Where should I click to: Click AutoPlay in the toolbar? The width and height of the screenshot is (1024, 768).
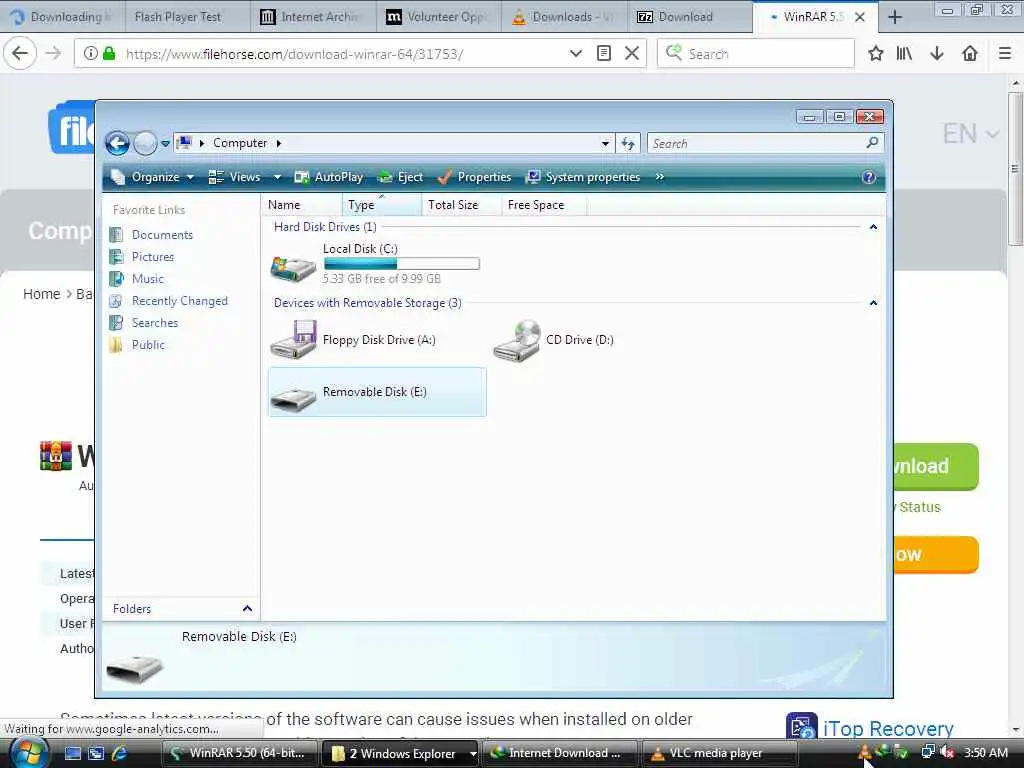tap(328, 177)
